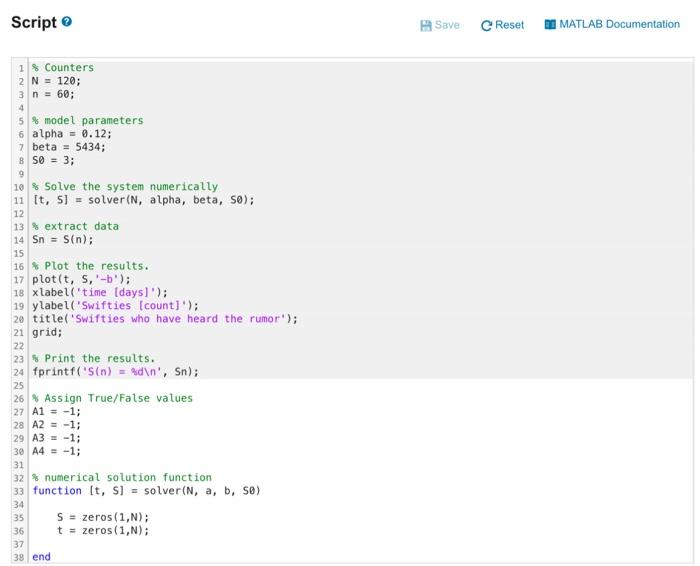Click the MATLAB Documentation book icon
This screenshot has height=566, width=700.
click(550, 25)
